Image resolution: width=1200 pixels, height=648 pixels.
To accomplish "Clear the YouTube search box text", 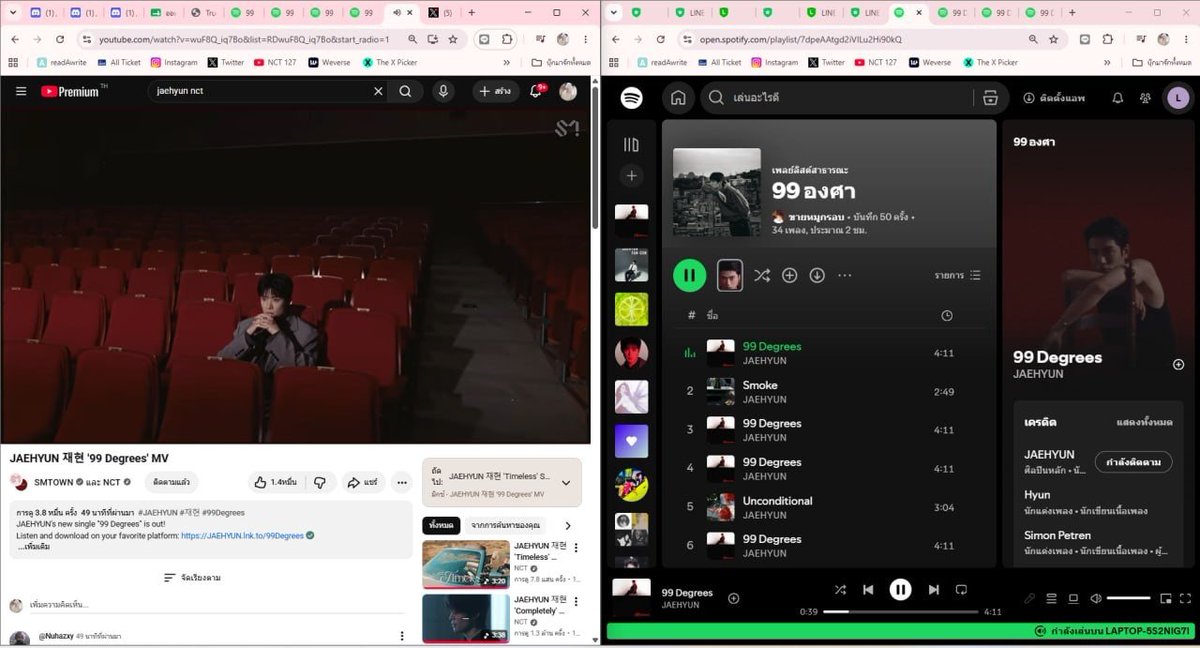I will click(378, 91).
